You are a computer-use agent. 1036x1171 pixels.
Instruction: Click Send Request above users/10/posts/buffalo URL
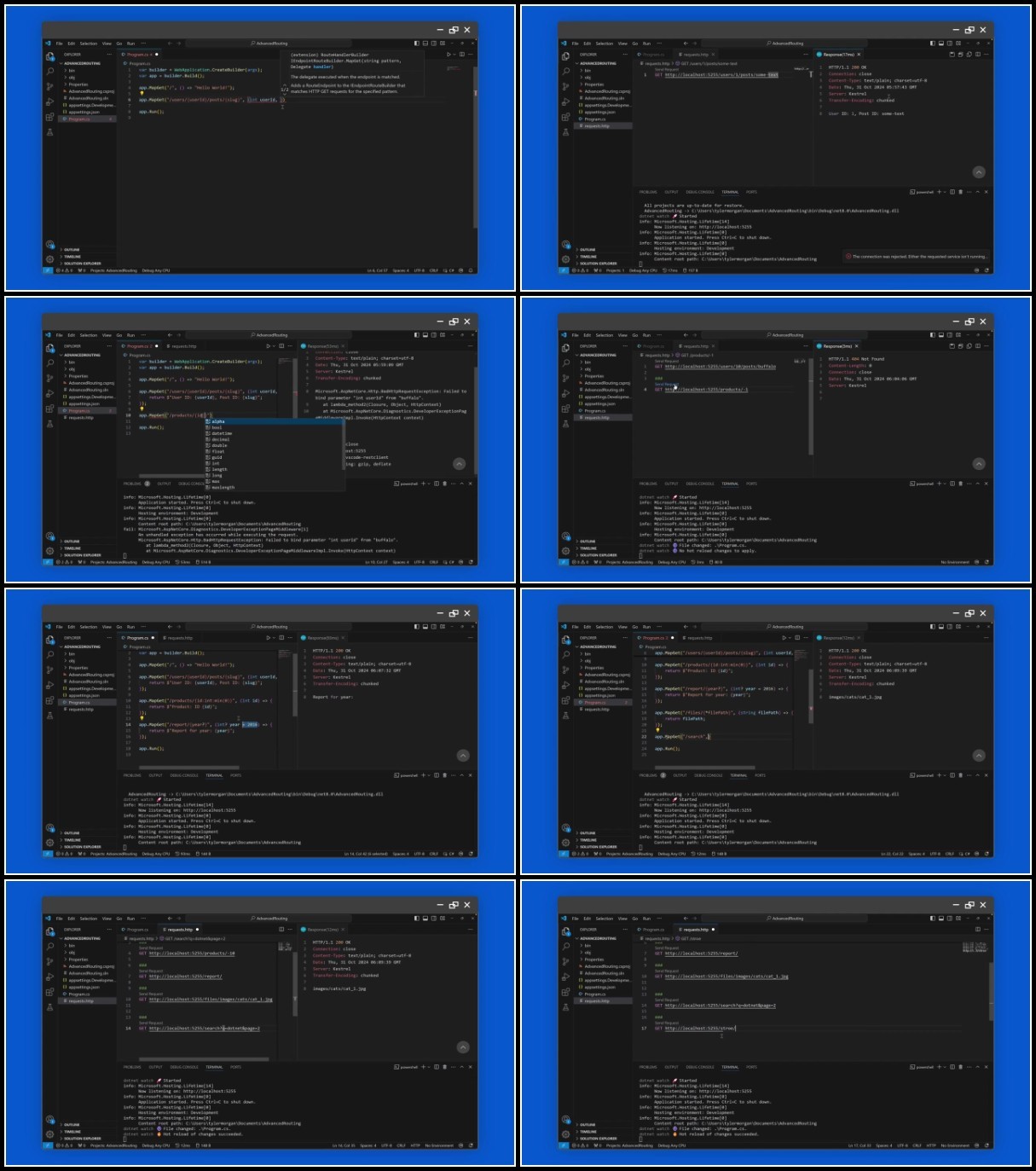point(667,362)
